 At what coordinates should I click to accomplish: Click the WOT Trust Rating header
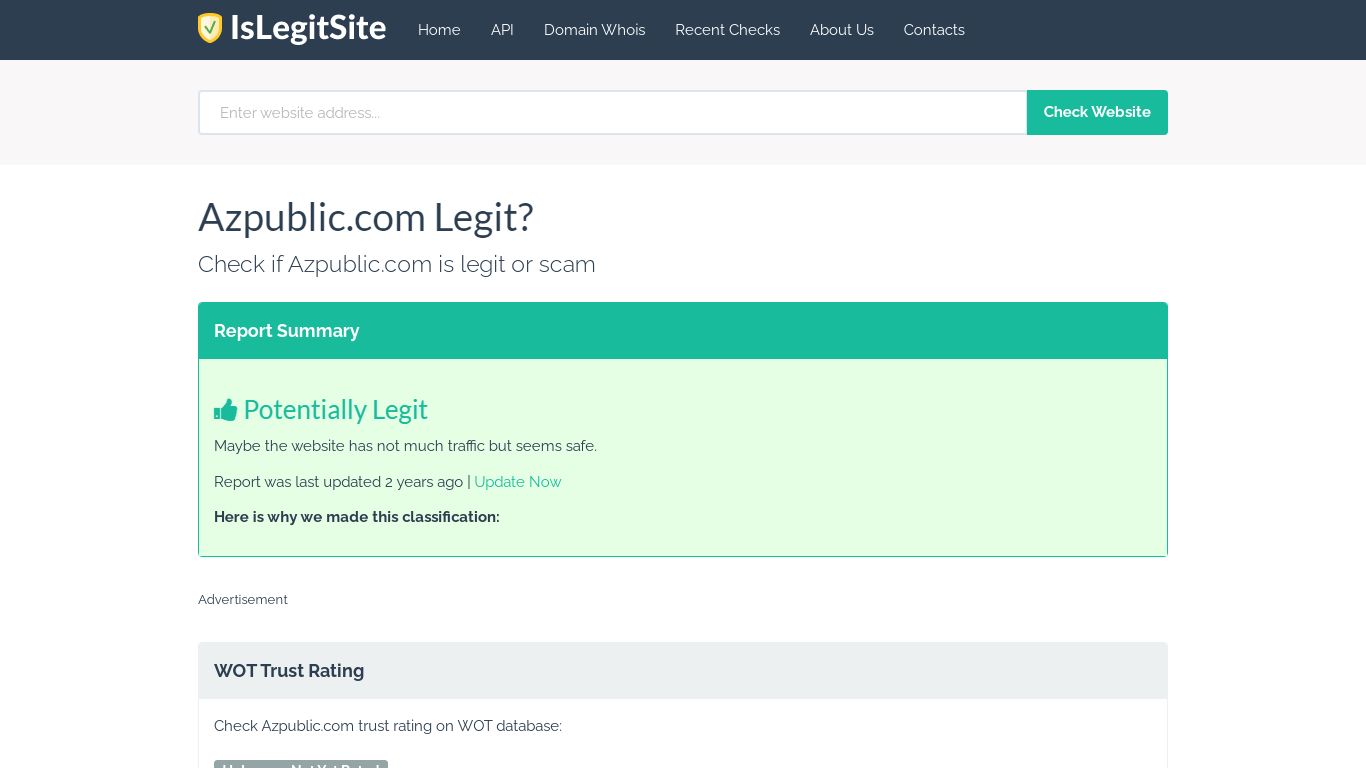coord(683,671)
